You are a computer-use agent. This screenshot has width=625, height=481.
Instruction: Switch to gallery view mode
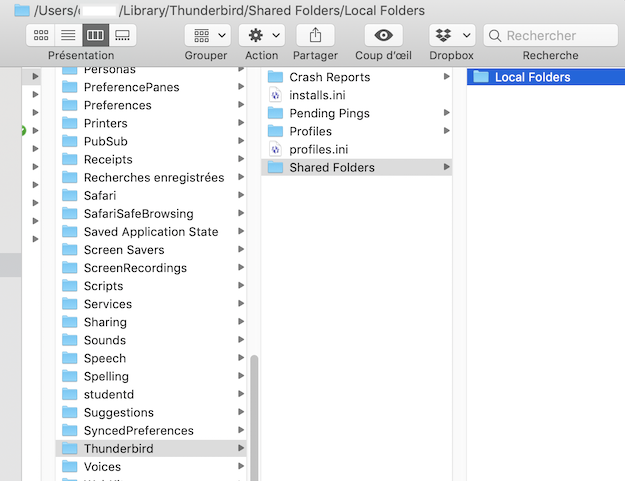tap(122, 35)
